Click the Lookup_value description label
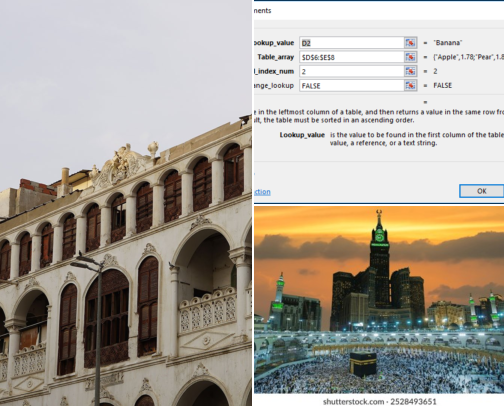Viewport: 504px width, 406px height. click(302, 135)
